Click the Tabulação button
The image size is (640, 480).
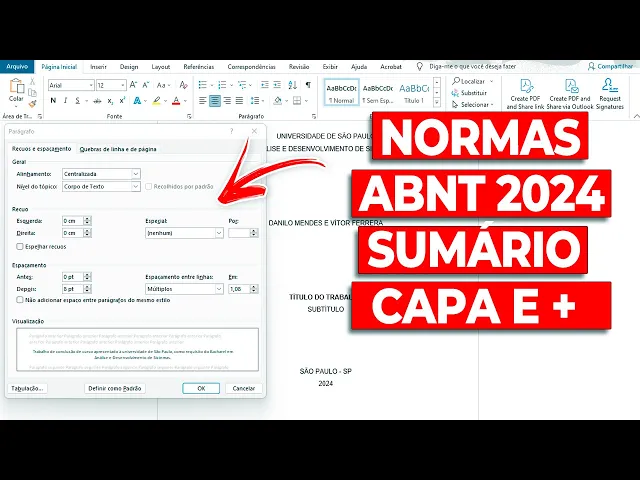pyautogui.click(x=27, y=388)
